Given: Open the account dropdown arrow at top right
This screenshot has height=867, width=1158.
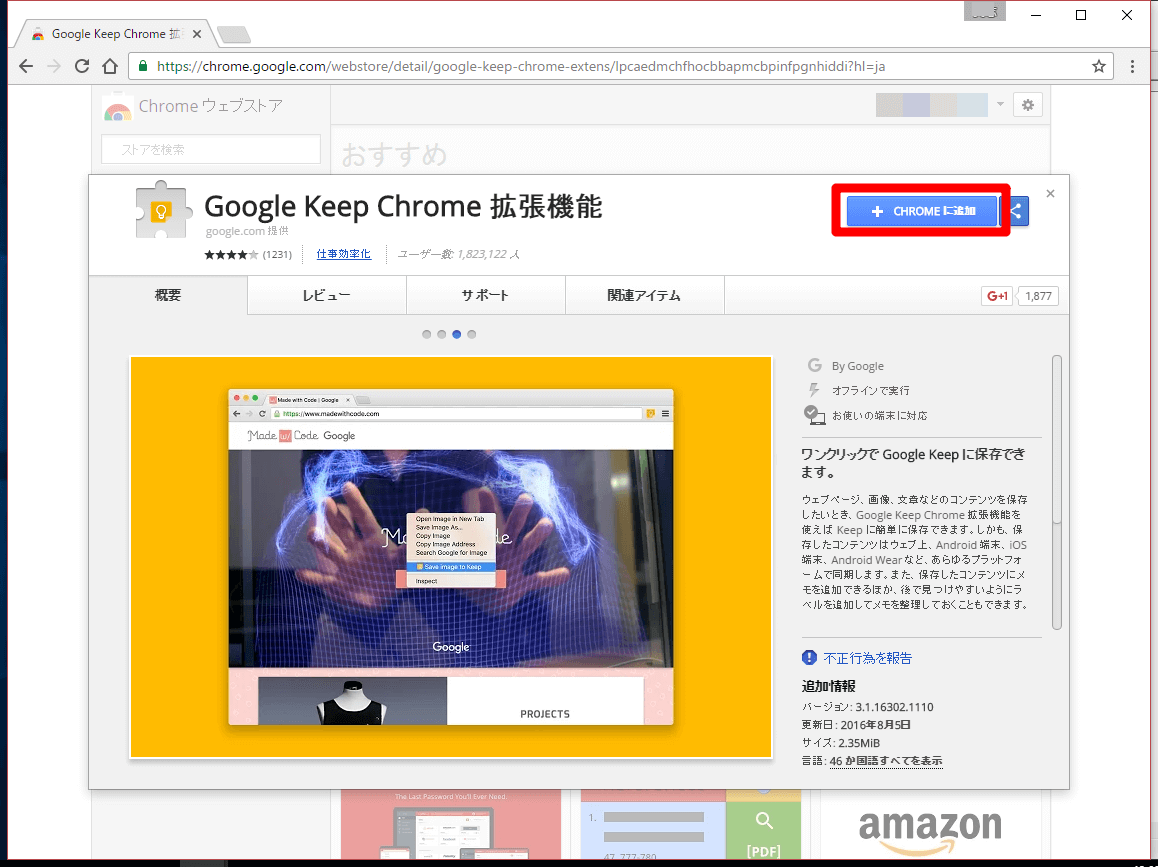Looking at the screenshot, I should pyautogui.click(x=999, y=104).
